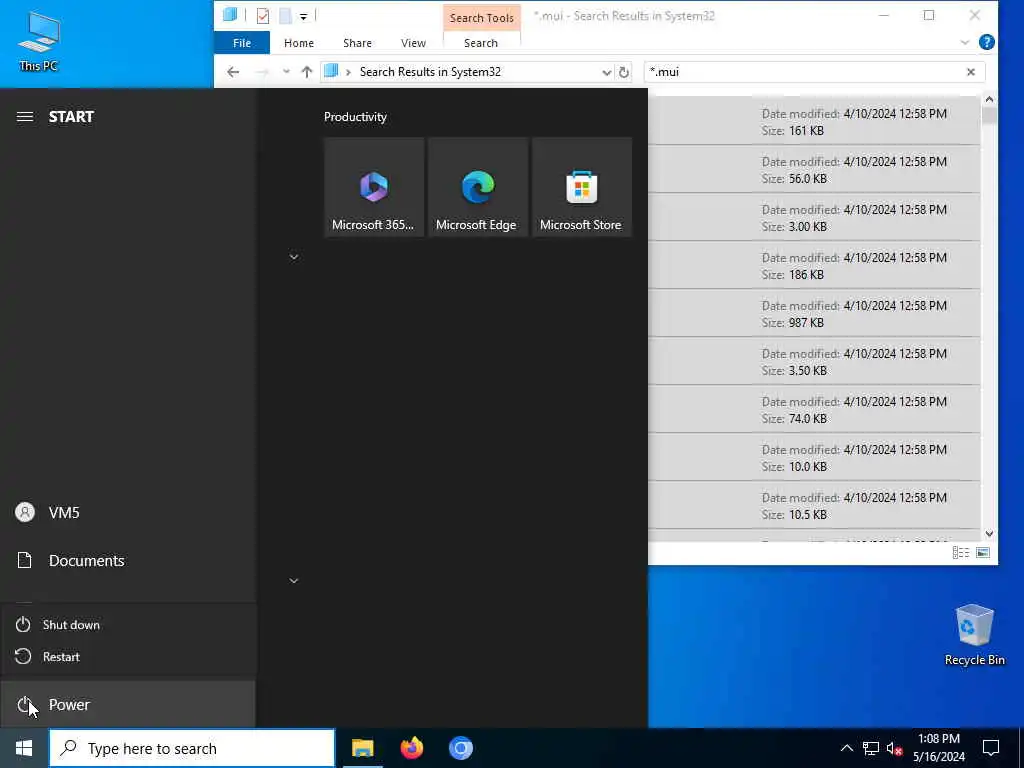Screen dimensions: 1024x768
Task: Go up one folder level
Action: click(307, 72)
